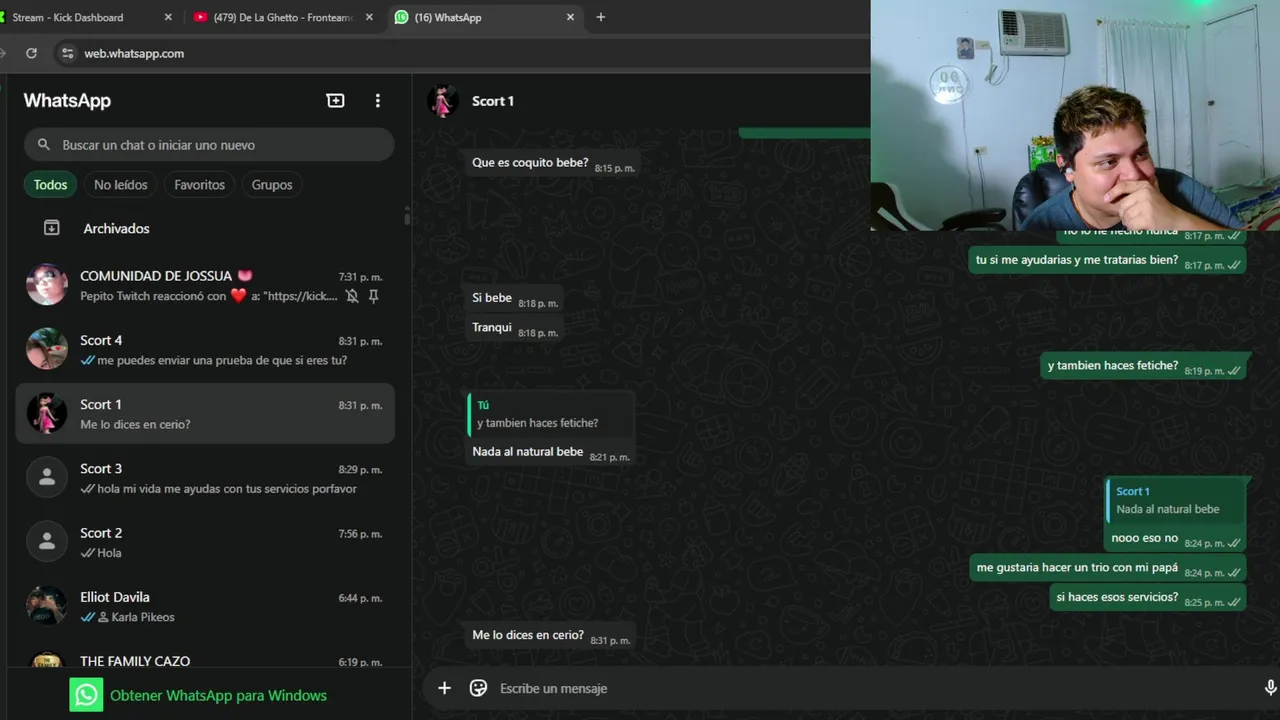Click message "tu si me ayudarias y me tratarias bien?"

(x=1109, y=260)
